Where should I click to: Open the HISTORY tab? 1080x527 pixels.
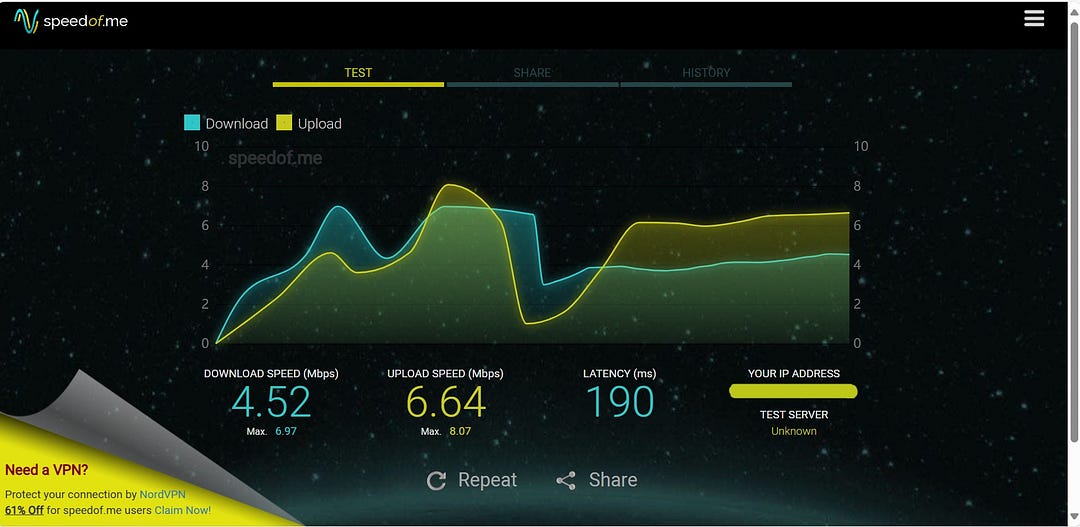(x=706, y=72)
